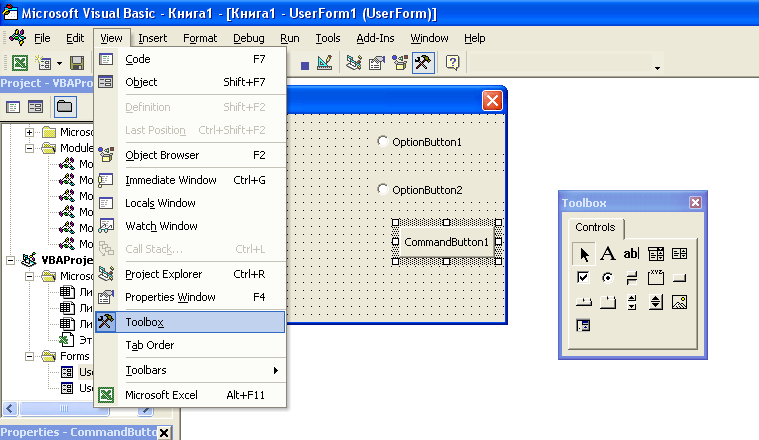Click the Project Explorer toolbar icon
This screenshot has height=440, width=759.
tap(354, 63)
